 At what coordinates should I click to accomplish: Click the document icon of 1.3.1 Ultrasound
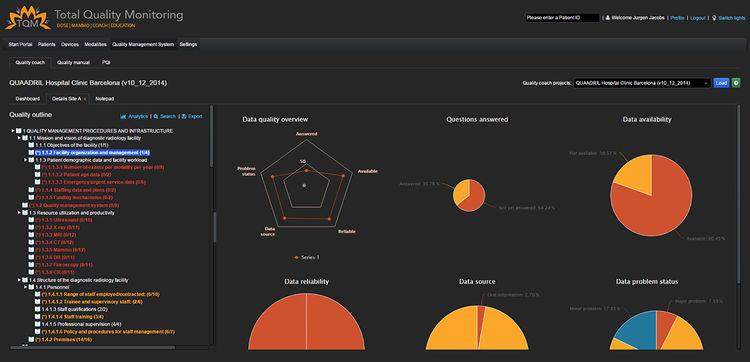(31, 220)
